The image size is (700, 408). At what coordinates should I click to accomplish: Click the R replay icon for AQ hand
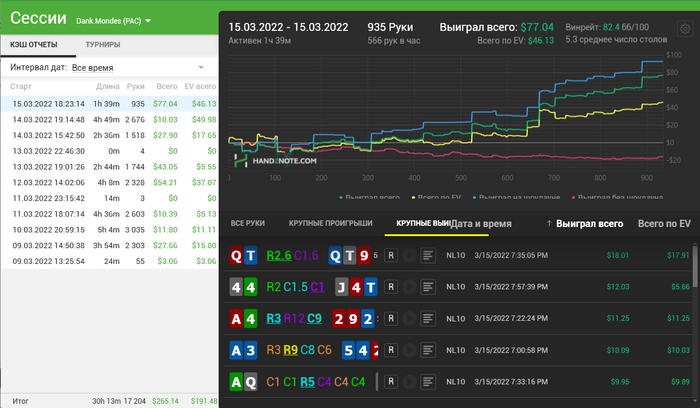(391, 382)
